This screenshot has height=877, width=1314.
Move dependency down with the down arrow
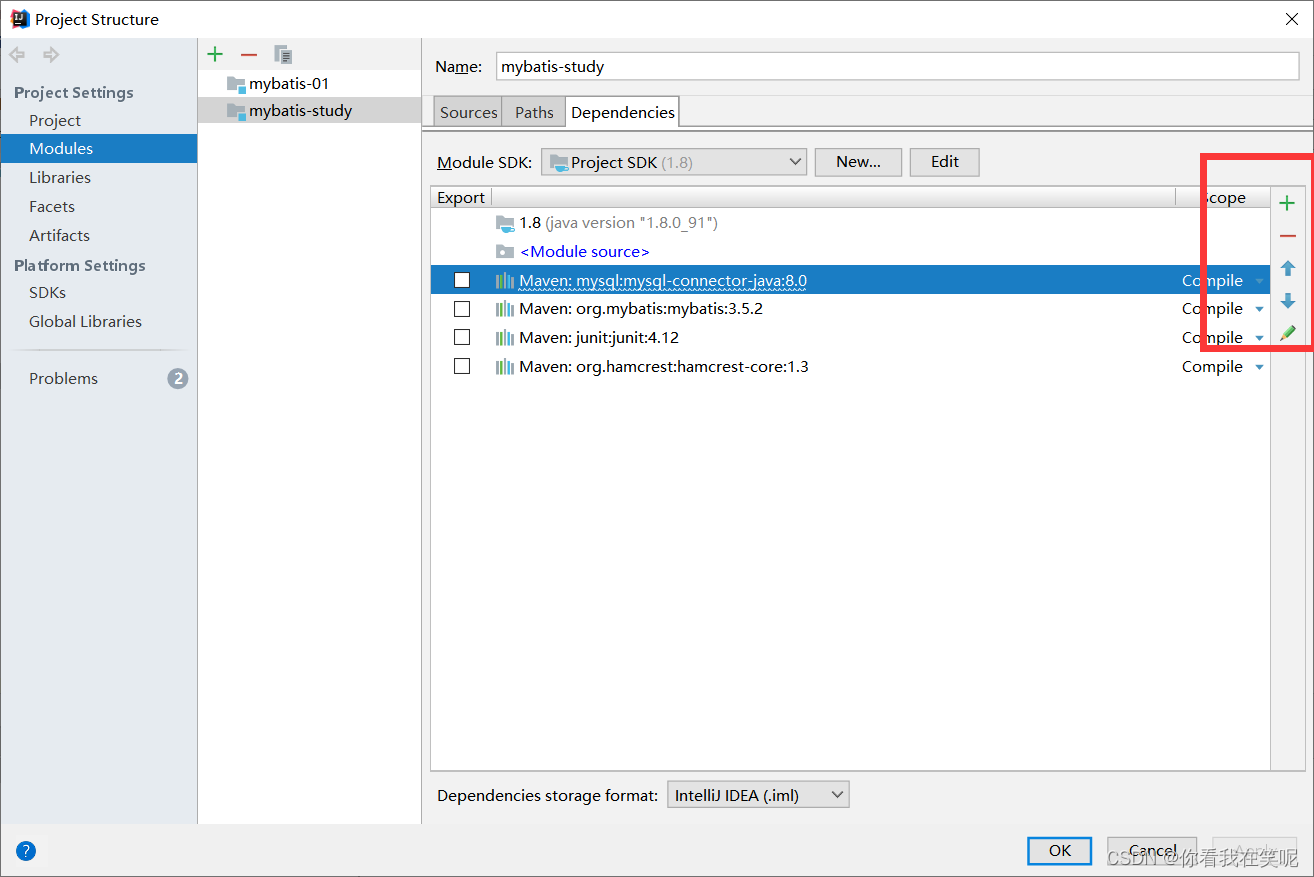(x=1287, y=301)
